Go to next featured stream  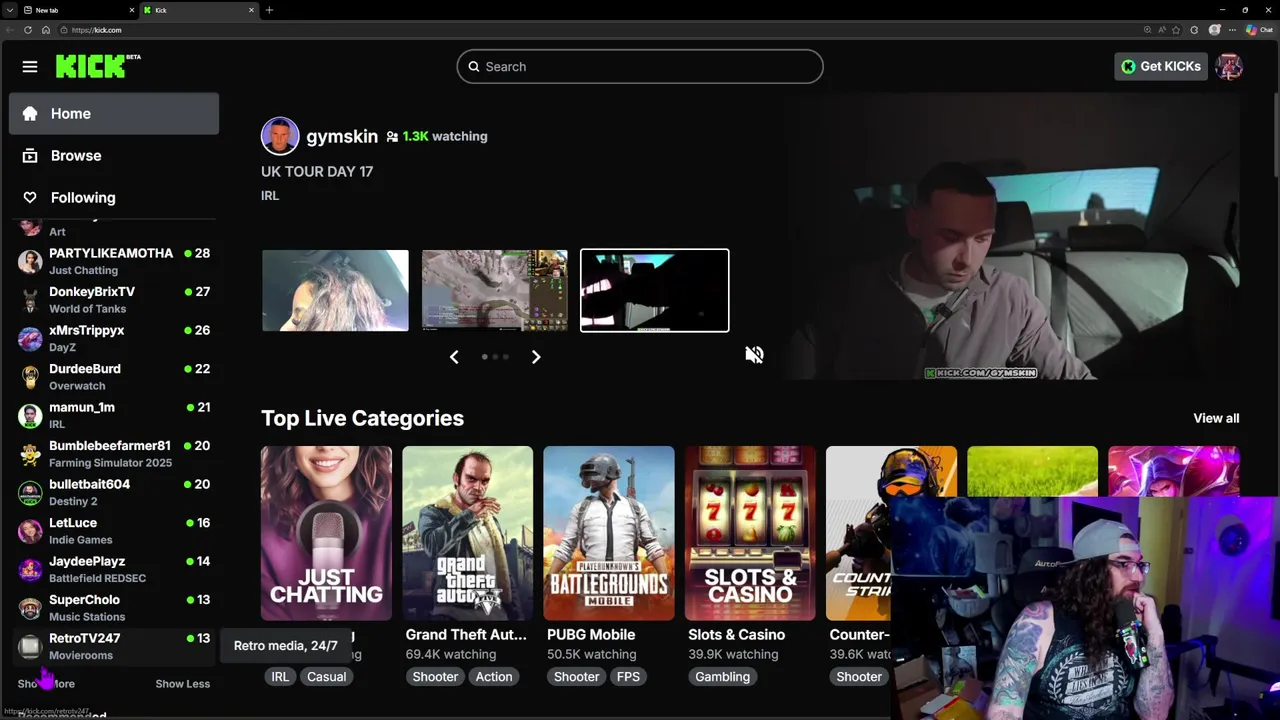536,357
